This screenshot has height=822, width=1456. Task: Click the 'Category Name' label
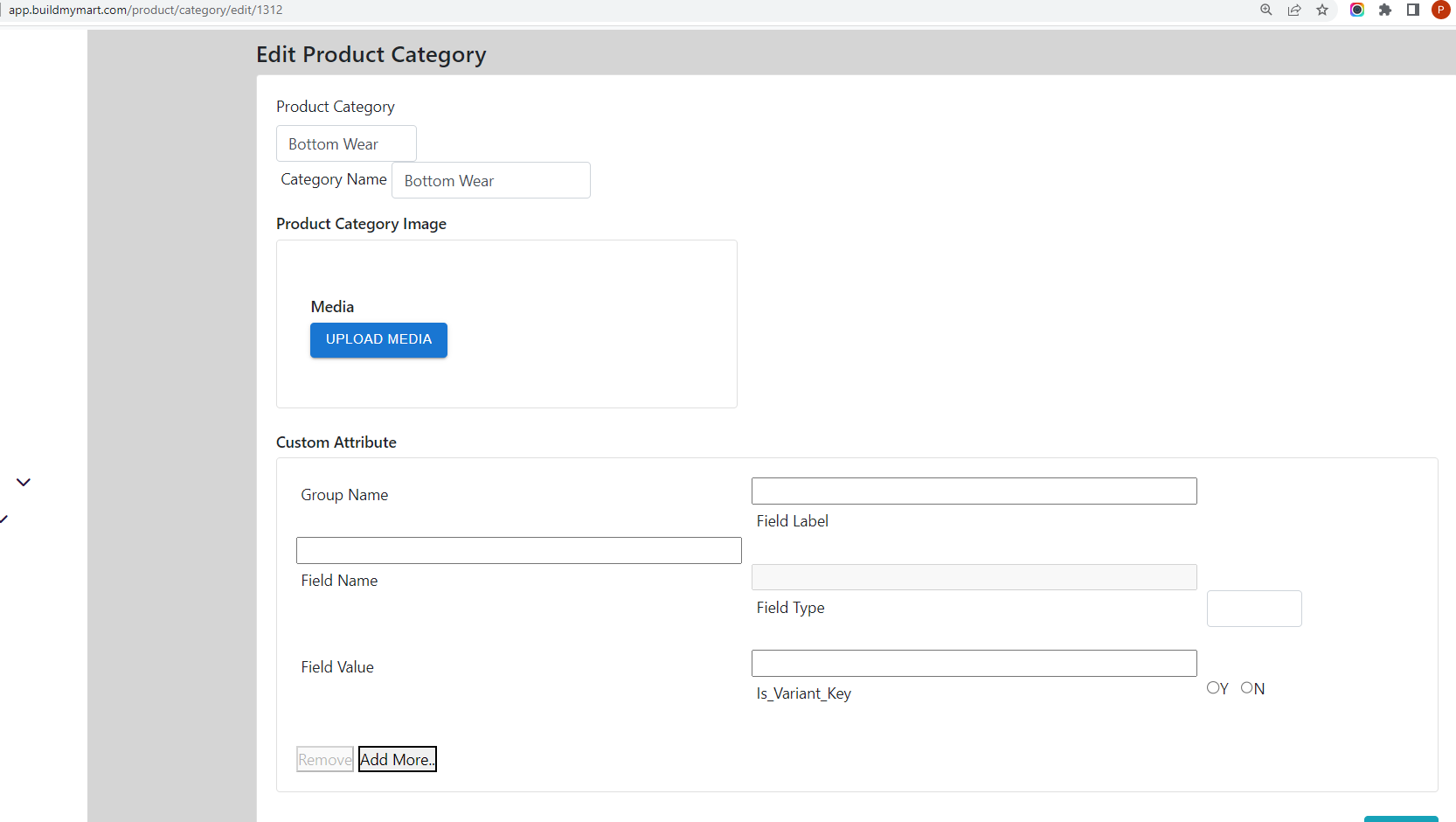pyautogui.click(x=334, y=179)
